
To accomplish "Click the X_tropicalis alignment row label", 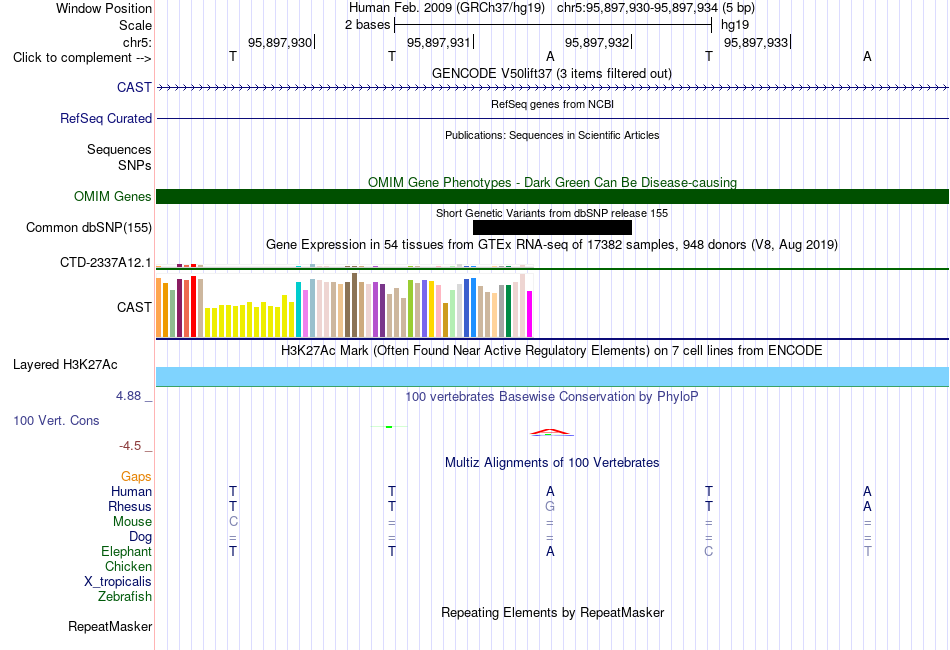I will click(118, 582).
